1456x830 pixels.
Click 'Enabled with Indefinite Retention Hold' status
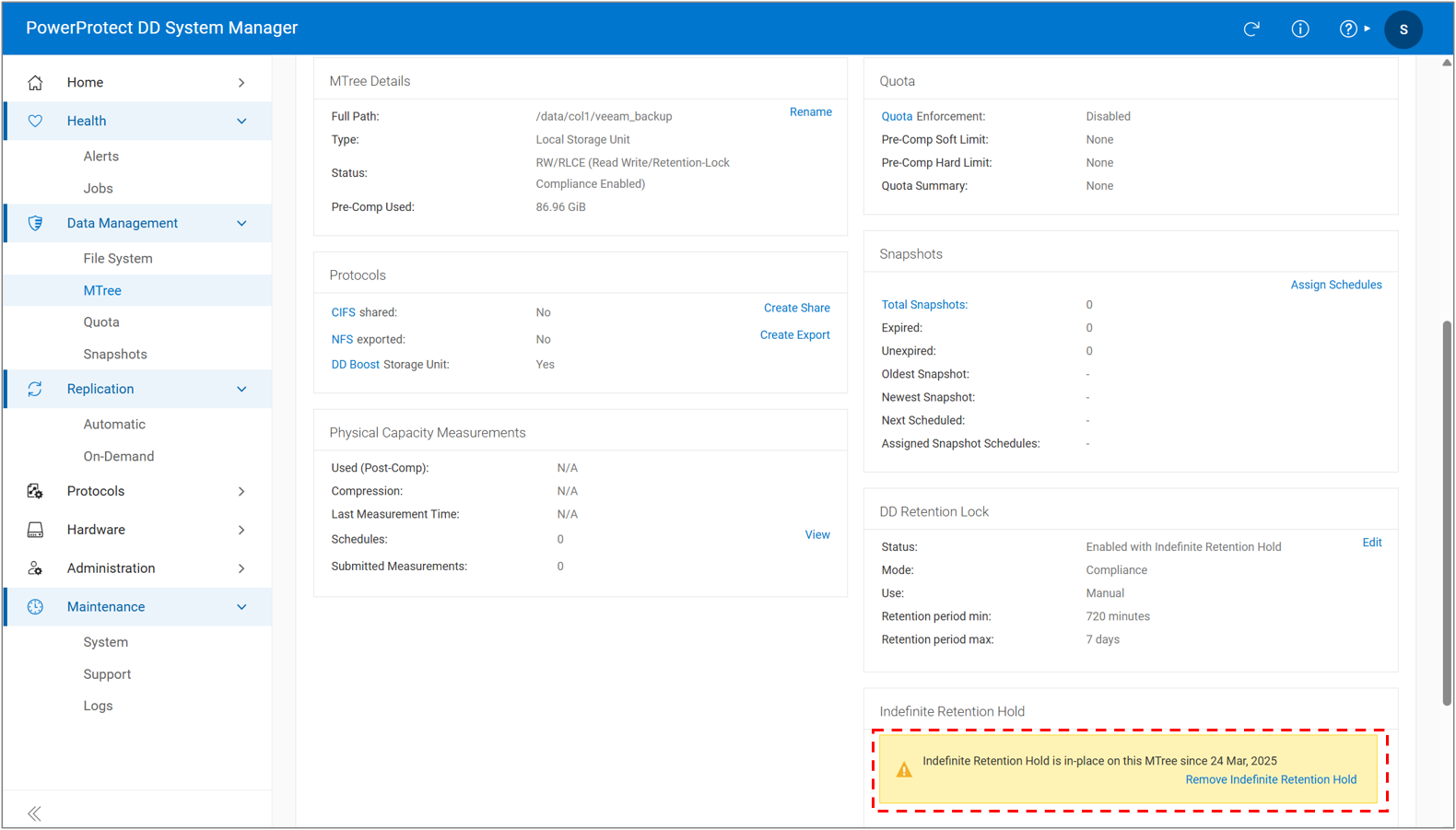tap(1183, 547)
